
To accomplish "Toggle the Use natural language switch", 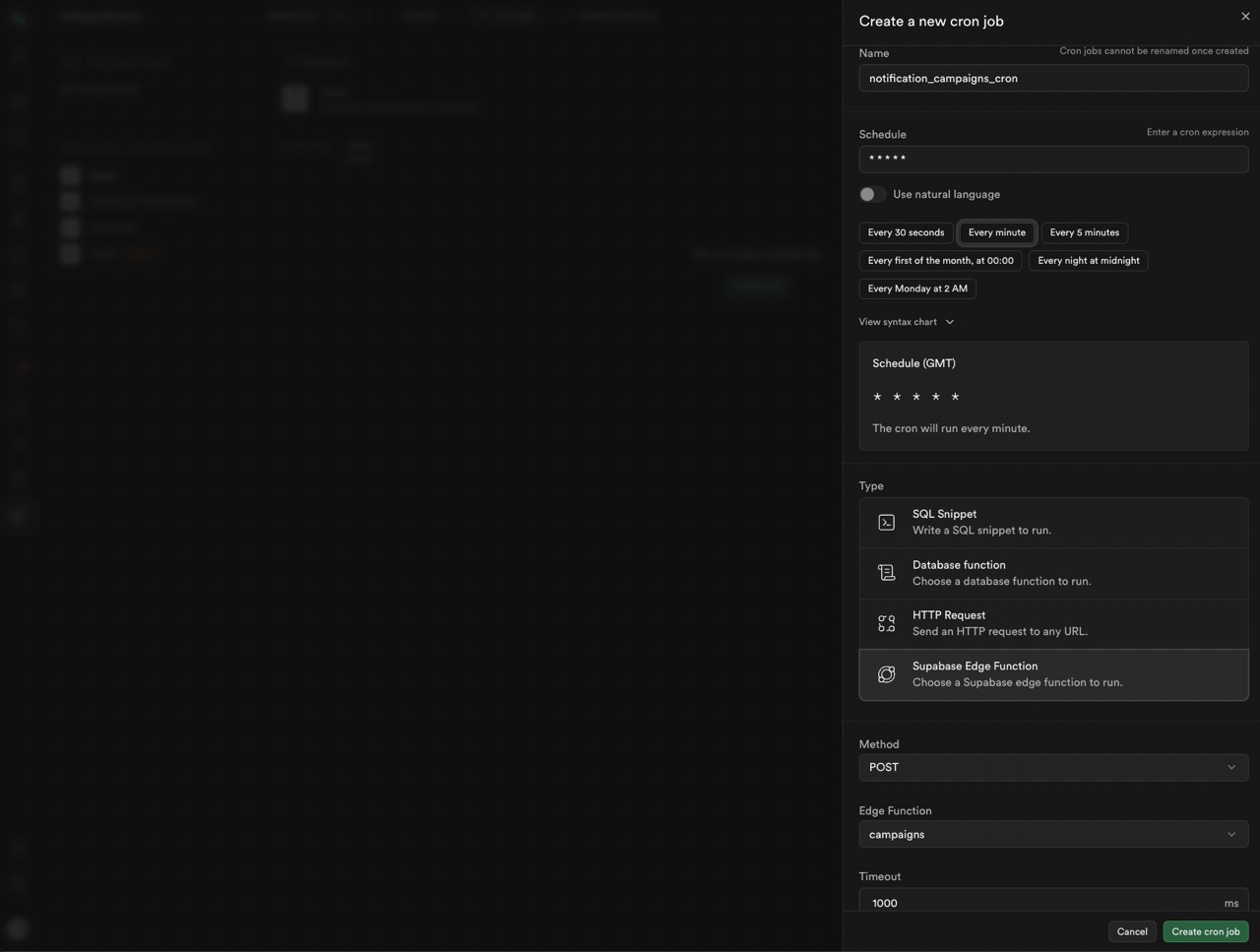I will pos(872,194).
